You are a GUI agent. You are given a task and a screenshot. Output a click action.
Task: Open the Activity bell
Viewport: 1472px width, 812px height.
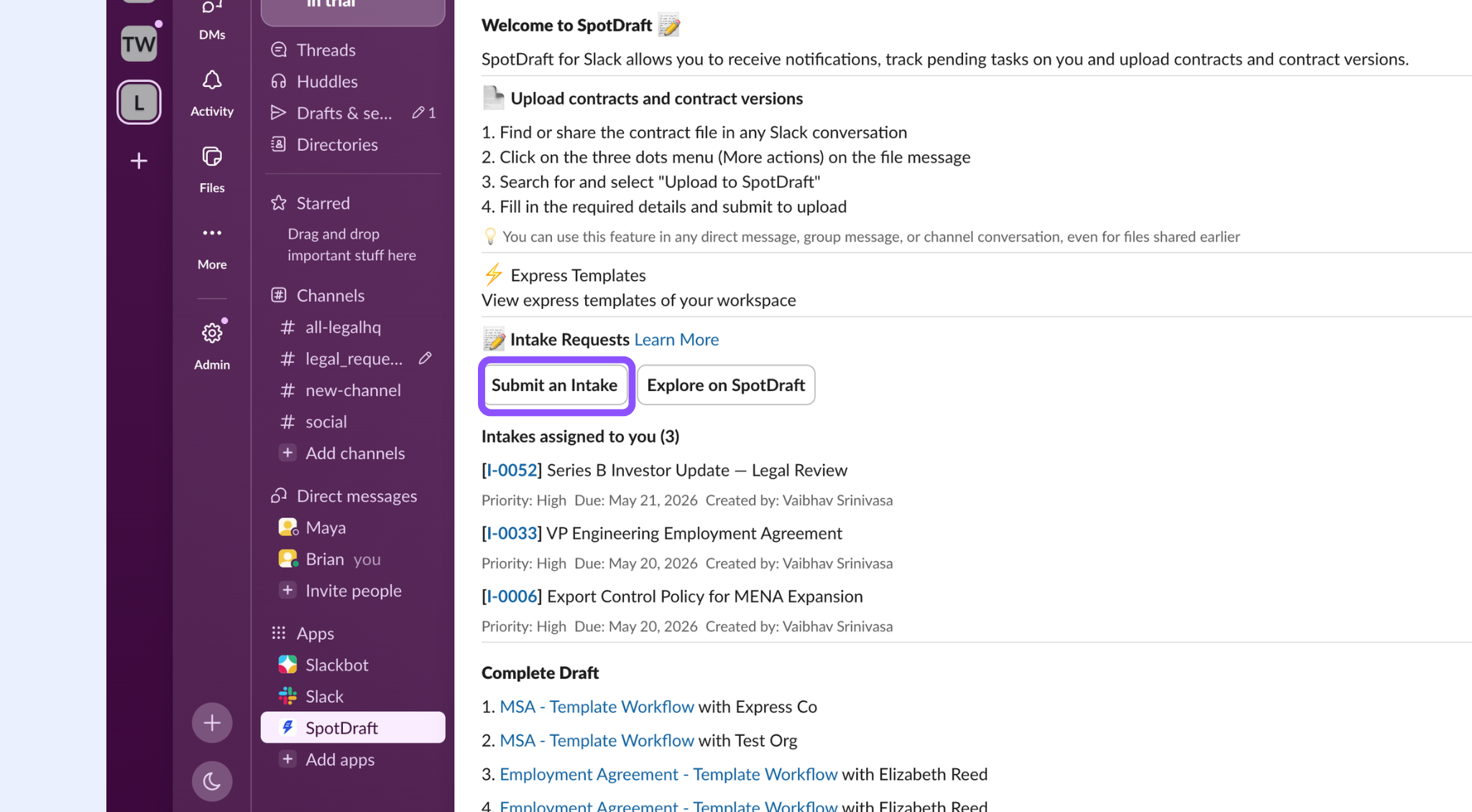(x=212, y=93)
